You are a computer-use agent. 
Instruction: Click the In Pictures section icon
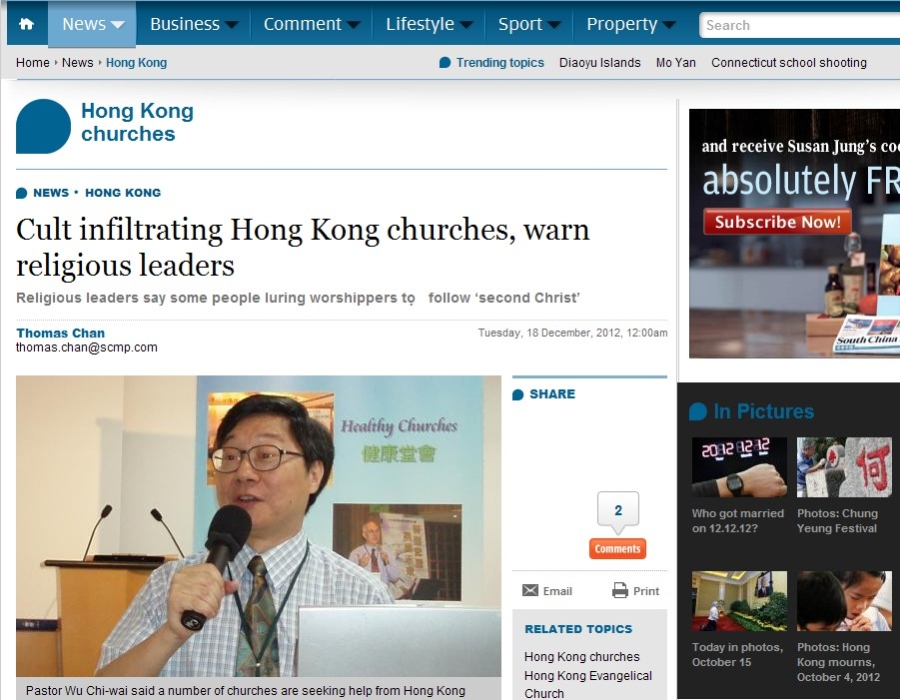coord(698,411)
